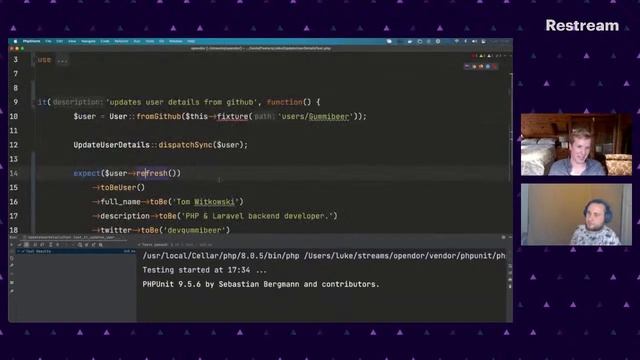Click the fromGithub method call
The image size is (640, 360).
pos(159,116)
